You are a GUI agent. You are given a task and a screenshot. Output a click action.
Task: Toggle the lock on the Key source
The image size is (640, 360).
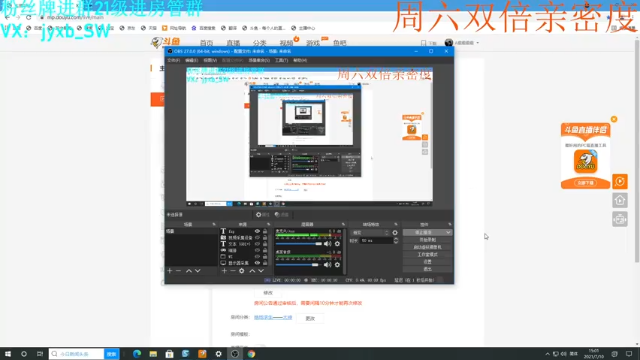coord(265,231)
